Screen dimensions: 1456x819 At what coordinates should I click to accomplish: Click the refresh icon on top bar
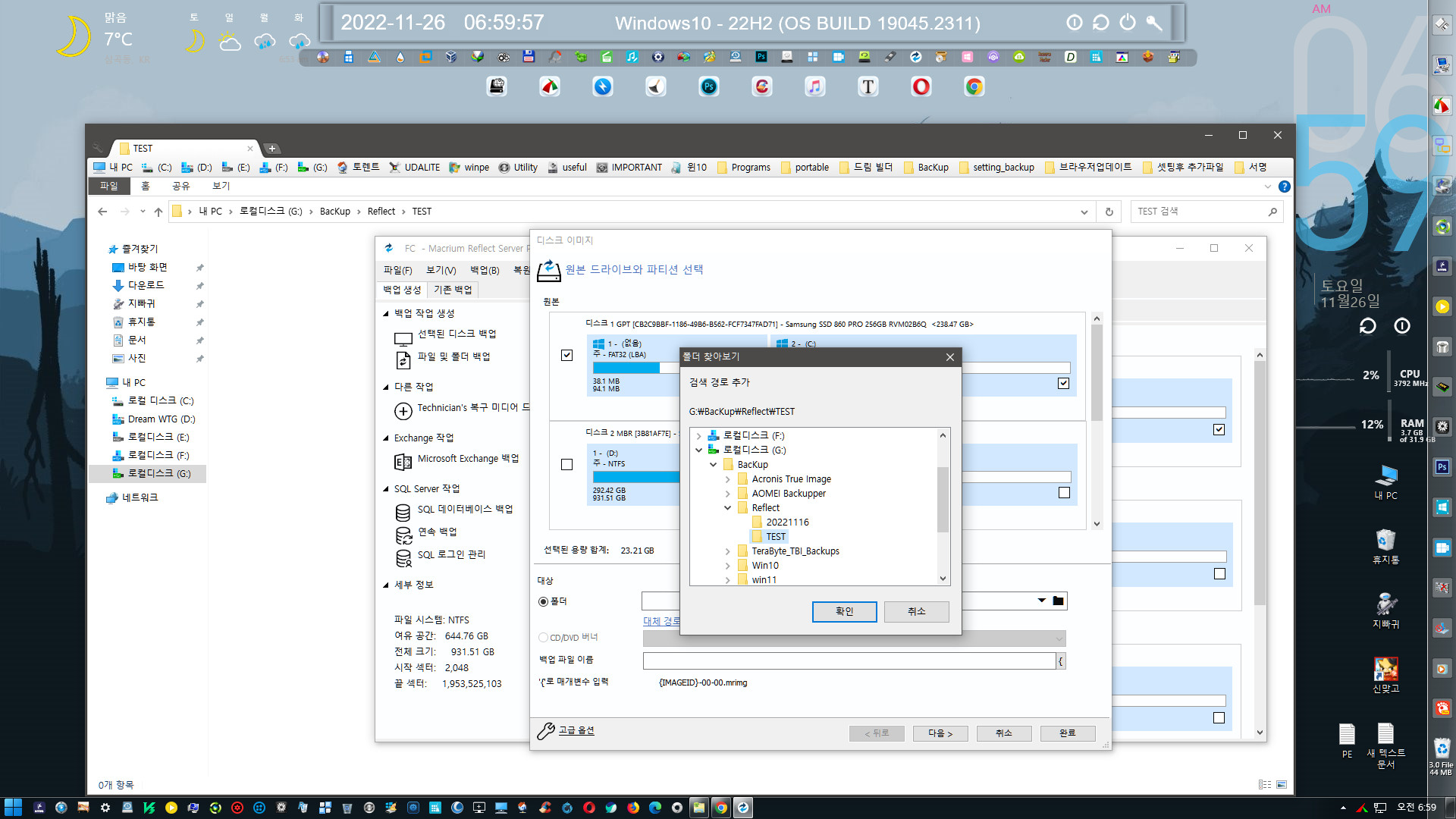1101,23
